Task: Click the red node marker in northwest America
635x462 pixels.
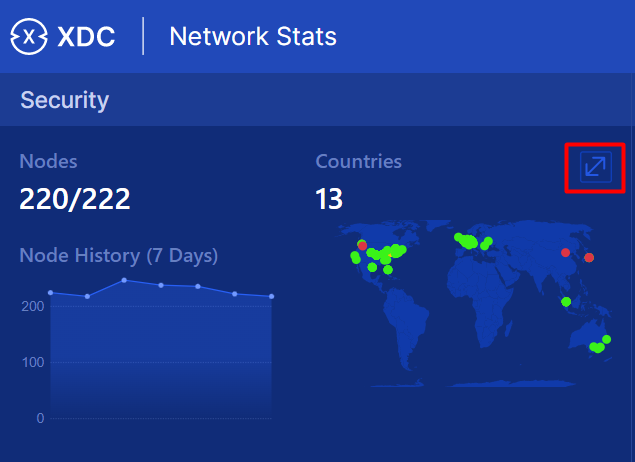Action: click(x=362, y=246)
